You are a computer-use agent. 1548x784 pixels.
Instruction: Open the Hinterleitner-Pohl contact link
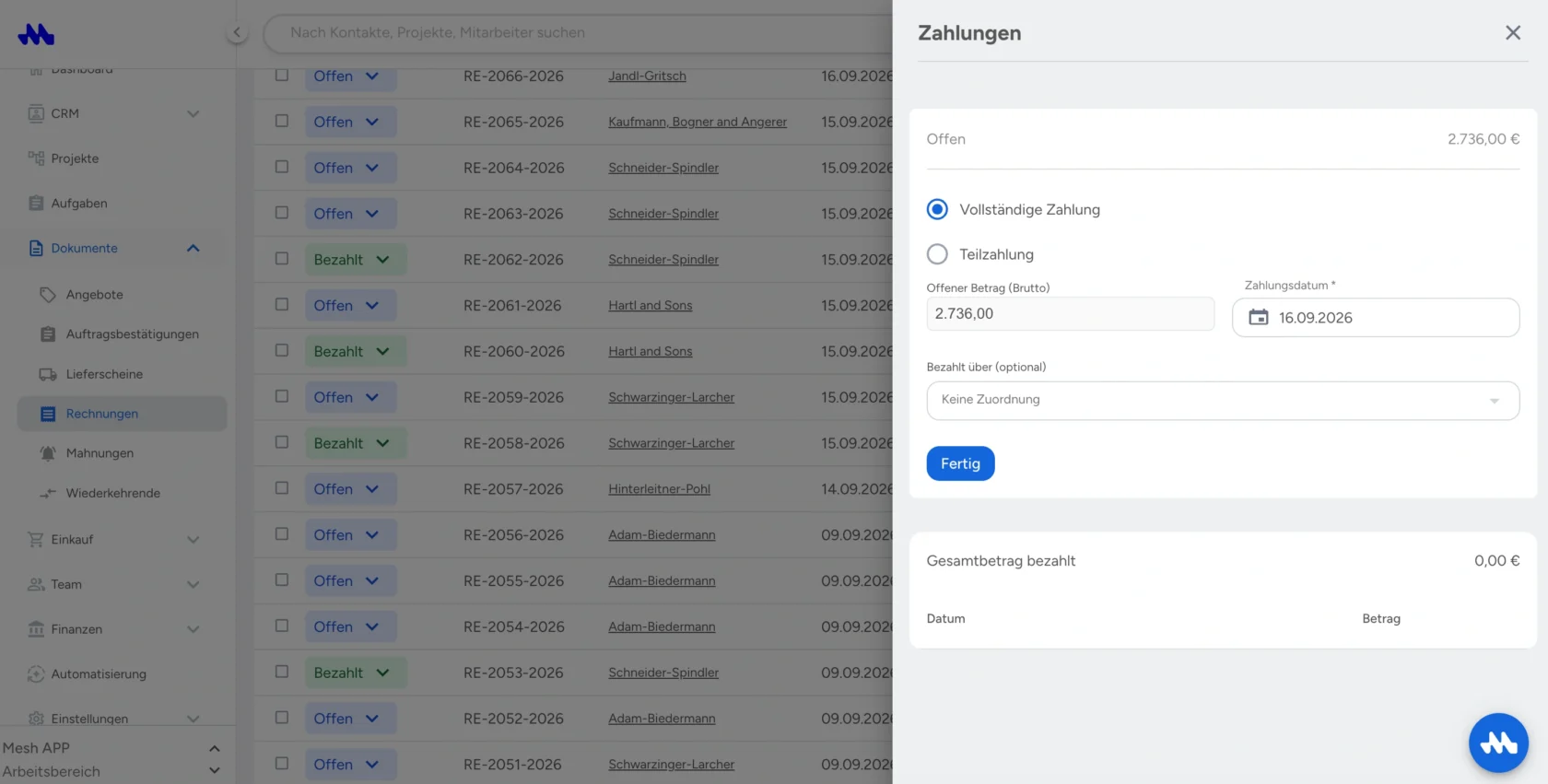659,489
